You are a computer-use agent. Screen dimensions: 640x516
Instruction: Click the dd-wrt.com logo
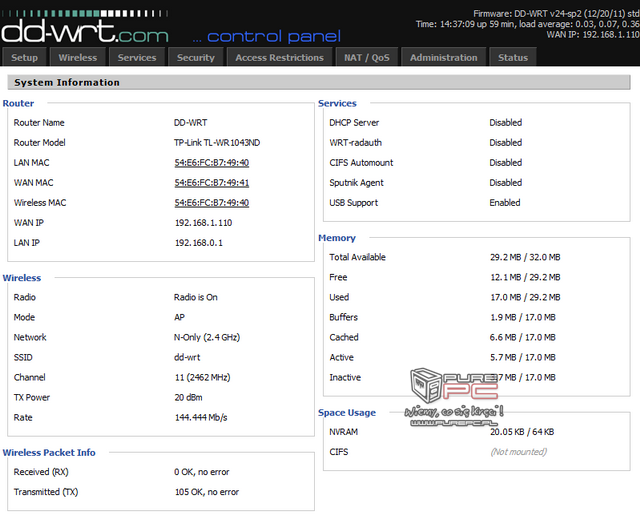[x=85, y=28]
